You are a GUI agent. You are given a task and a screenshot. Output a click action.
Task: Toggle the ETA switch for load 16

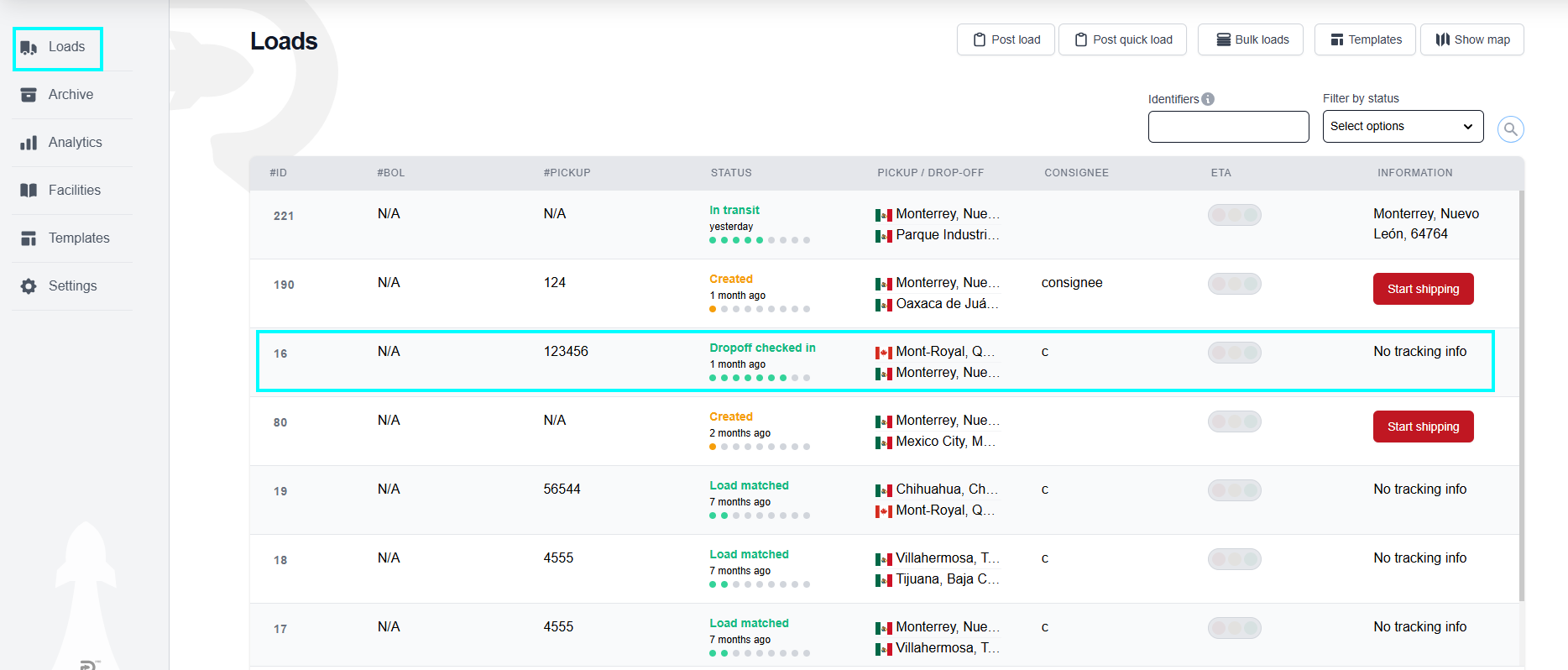(x=1235, y=353)
